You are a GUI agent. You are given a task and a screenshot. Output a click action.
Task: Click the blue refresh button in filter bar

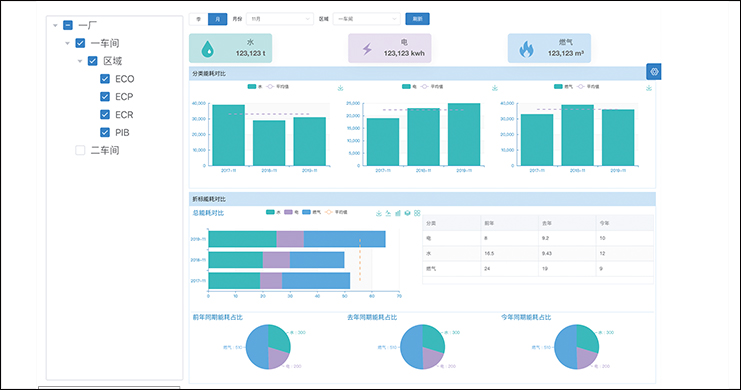(417, 19)
